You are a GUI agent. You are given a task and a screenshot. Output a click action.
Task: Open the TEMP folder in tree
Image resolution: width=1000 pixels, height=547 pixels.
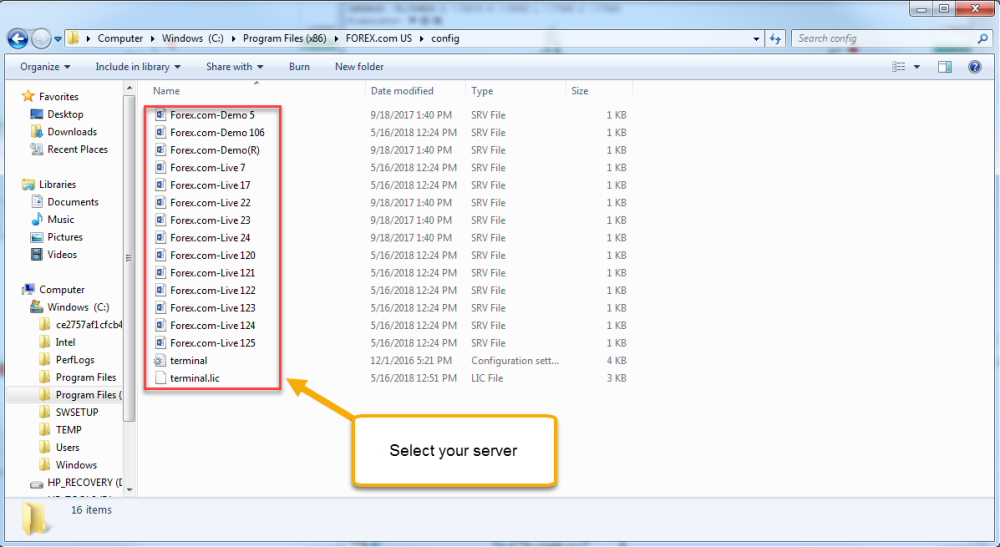[x=68, y=430]
